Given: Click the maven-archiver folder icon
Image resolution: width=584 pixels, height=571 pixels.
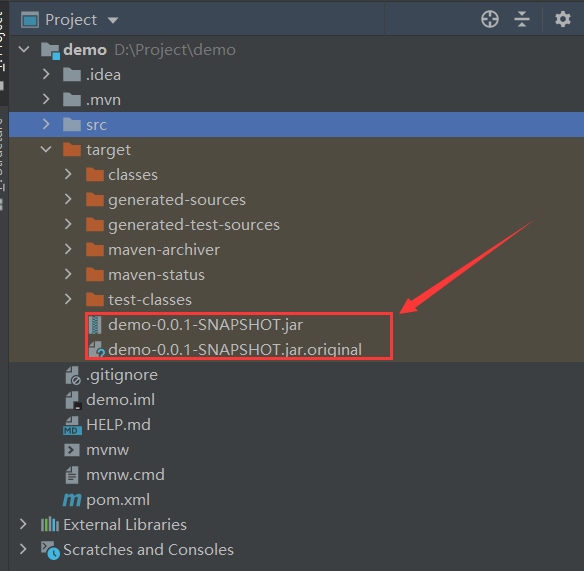Looking at the screenshot, I should (x=95, y=249).
